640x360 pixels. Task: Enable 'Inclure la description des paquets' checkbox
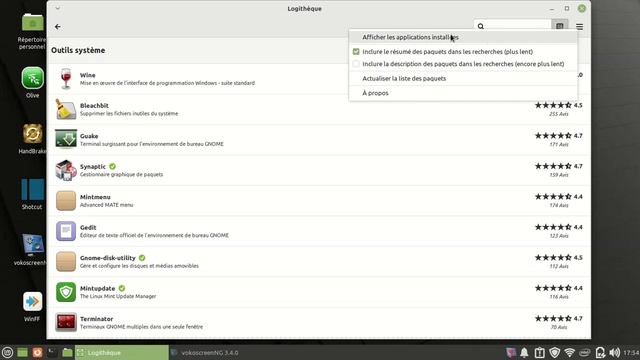356,64
